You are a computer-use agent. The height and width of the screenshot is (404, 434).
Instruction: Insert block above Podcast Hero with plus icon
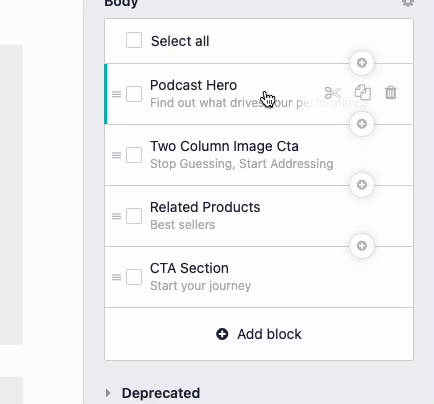point(362,63)
